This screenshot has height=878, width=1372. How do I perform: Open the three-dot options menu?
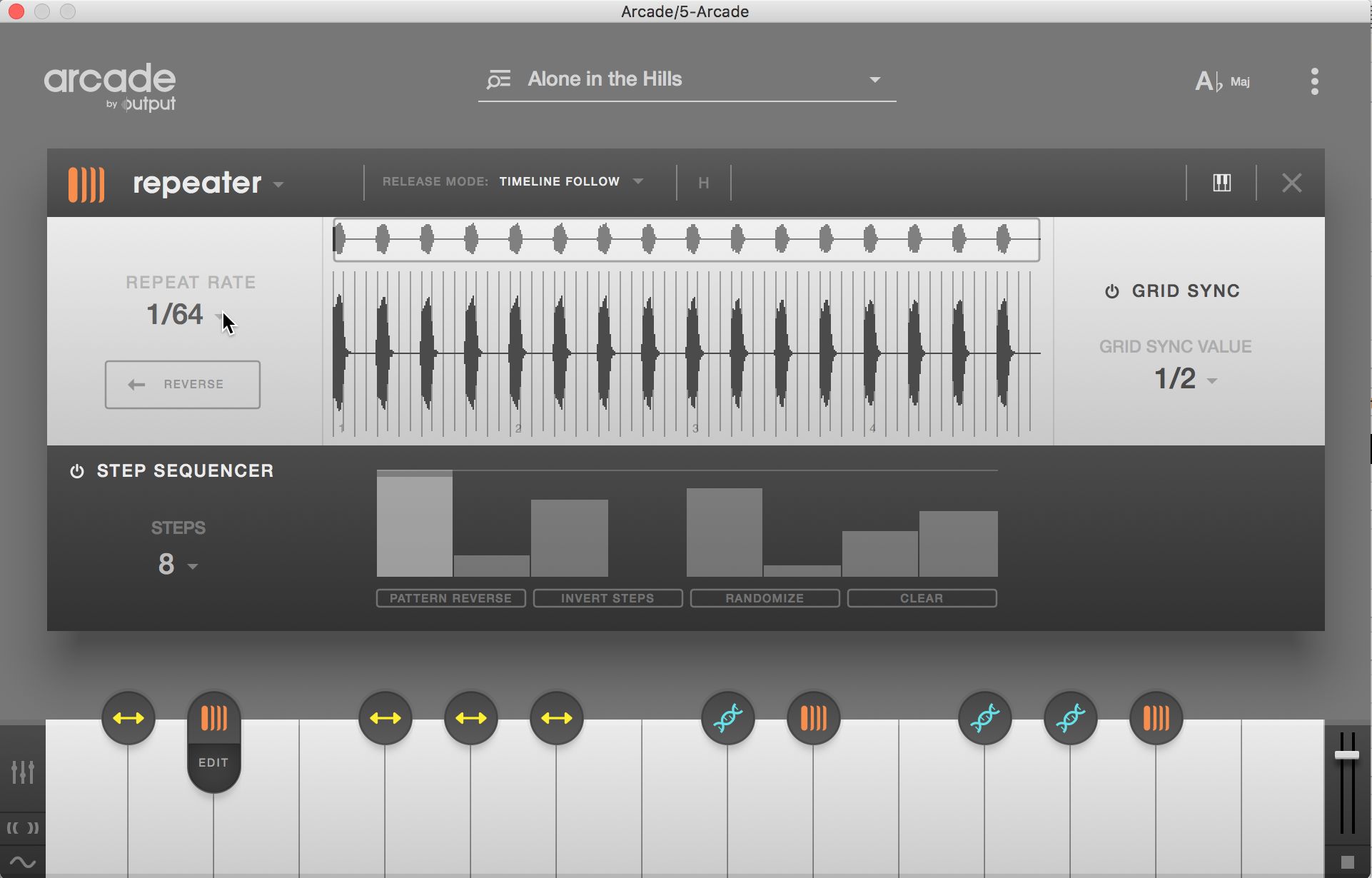click(x=1314, y=81)
